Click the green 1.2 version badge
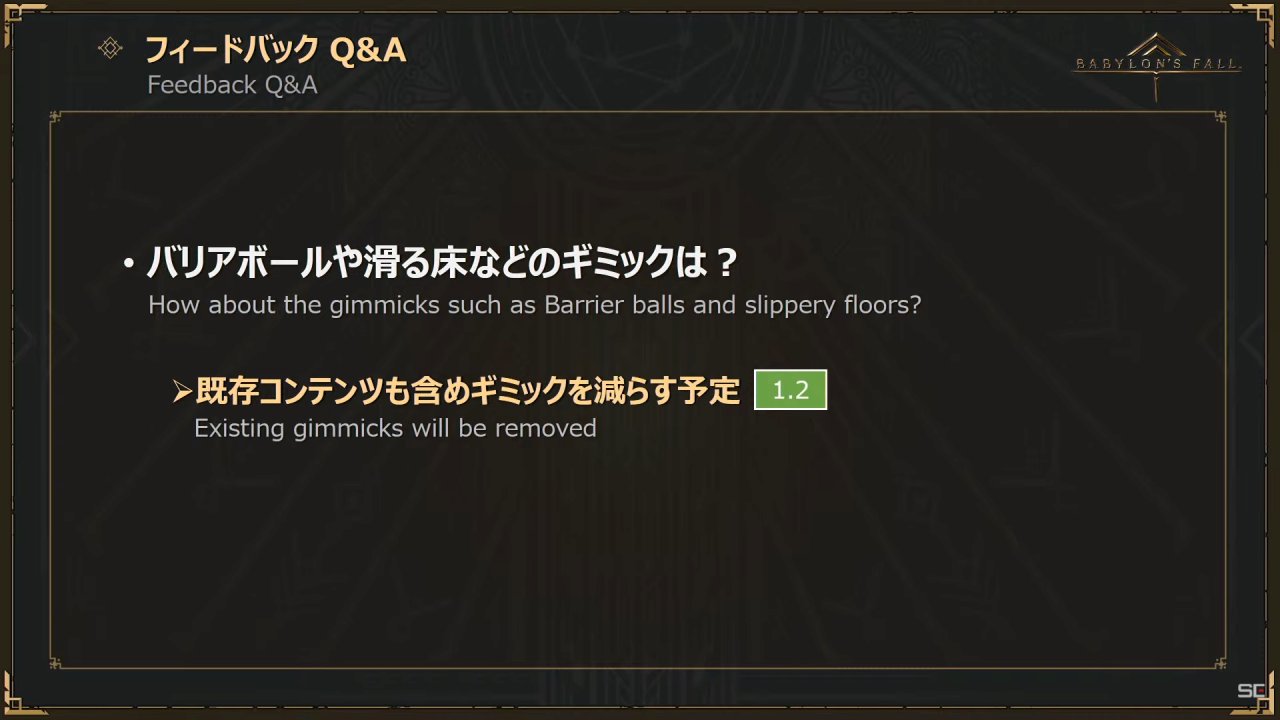The height and width of the screenshot is (720, 1280). point(790,390)
